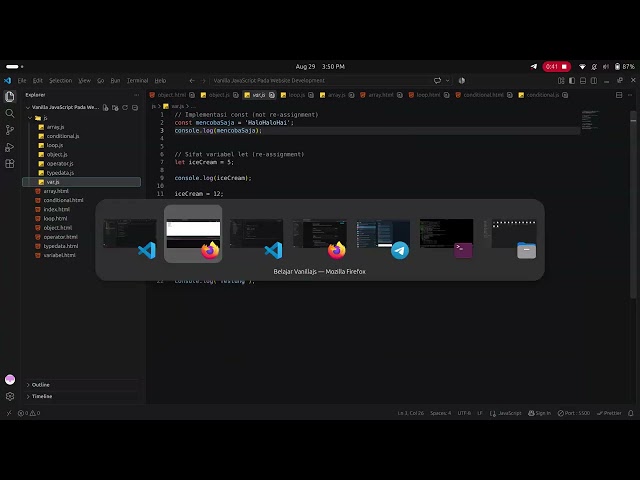Toggle Live Server Port : 5500

tap(573, 413)
